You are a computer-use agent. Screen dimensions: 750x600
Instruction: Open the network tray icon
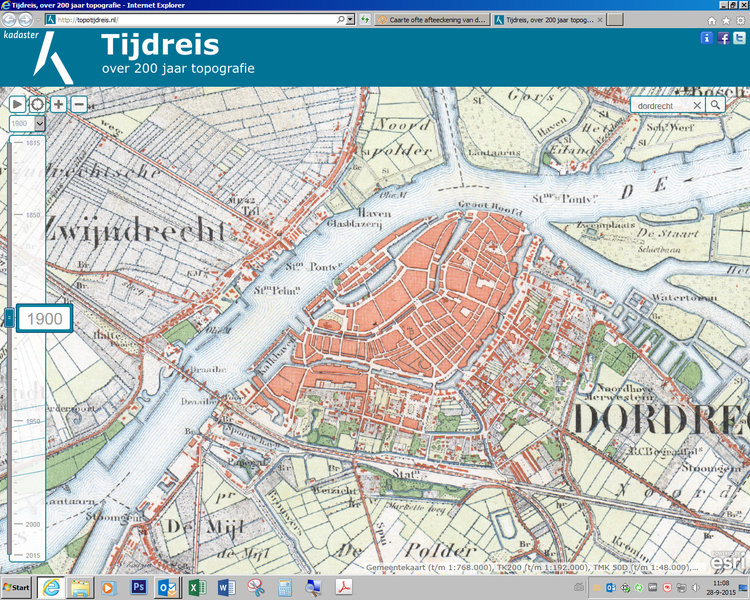682,587
